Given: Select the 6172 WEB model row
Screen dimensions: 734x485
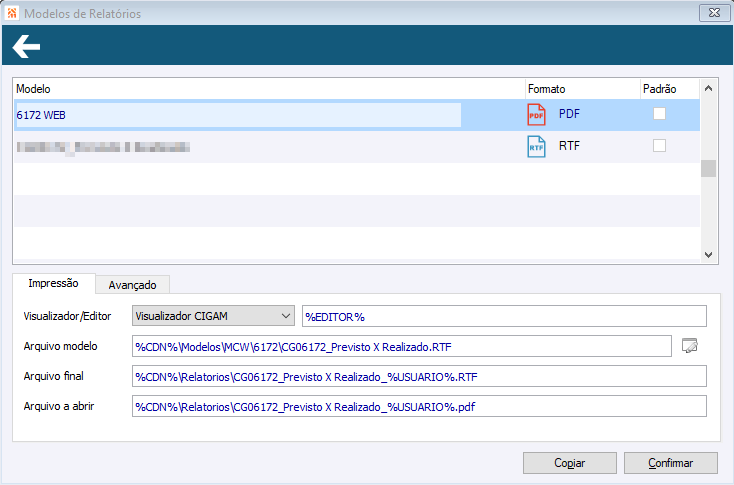Looking at the screenshot, I should (x=357, y=115).
